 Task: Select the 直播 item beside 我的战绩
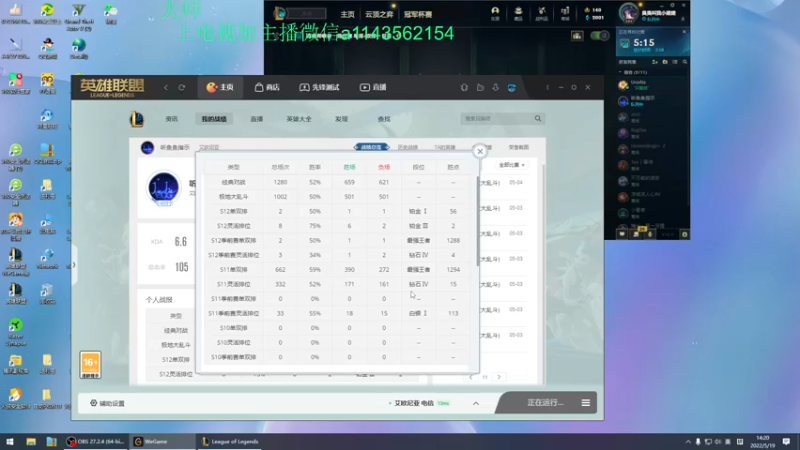pos(257,119)
